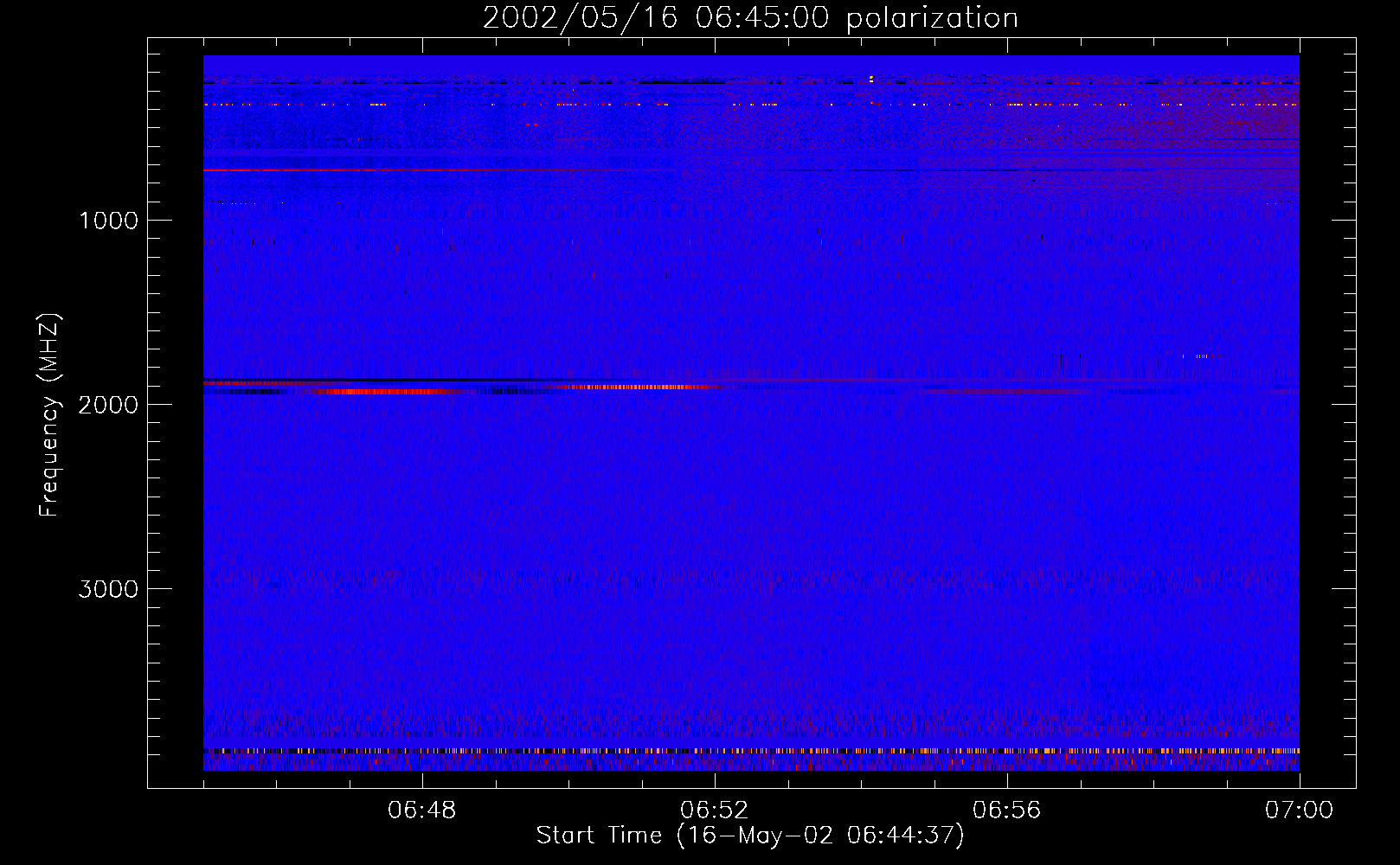Click the orange-yellow dashed band at spectrogram bottom

(751, 751)
